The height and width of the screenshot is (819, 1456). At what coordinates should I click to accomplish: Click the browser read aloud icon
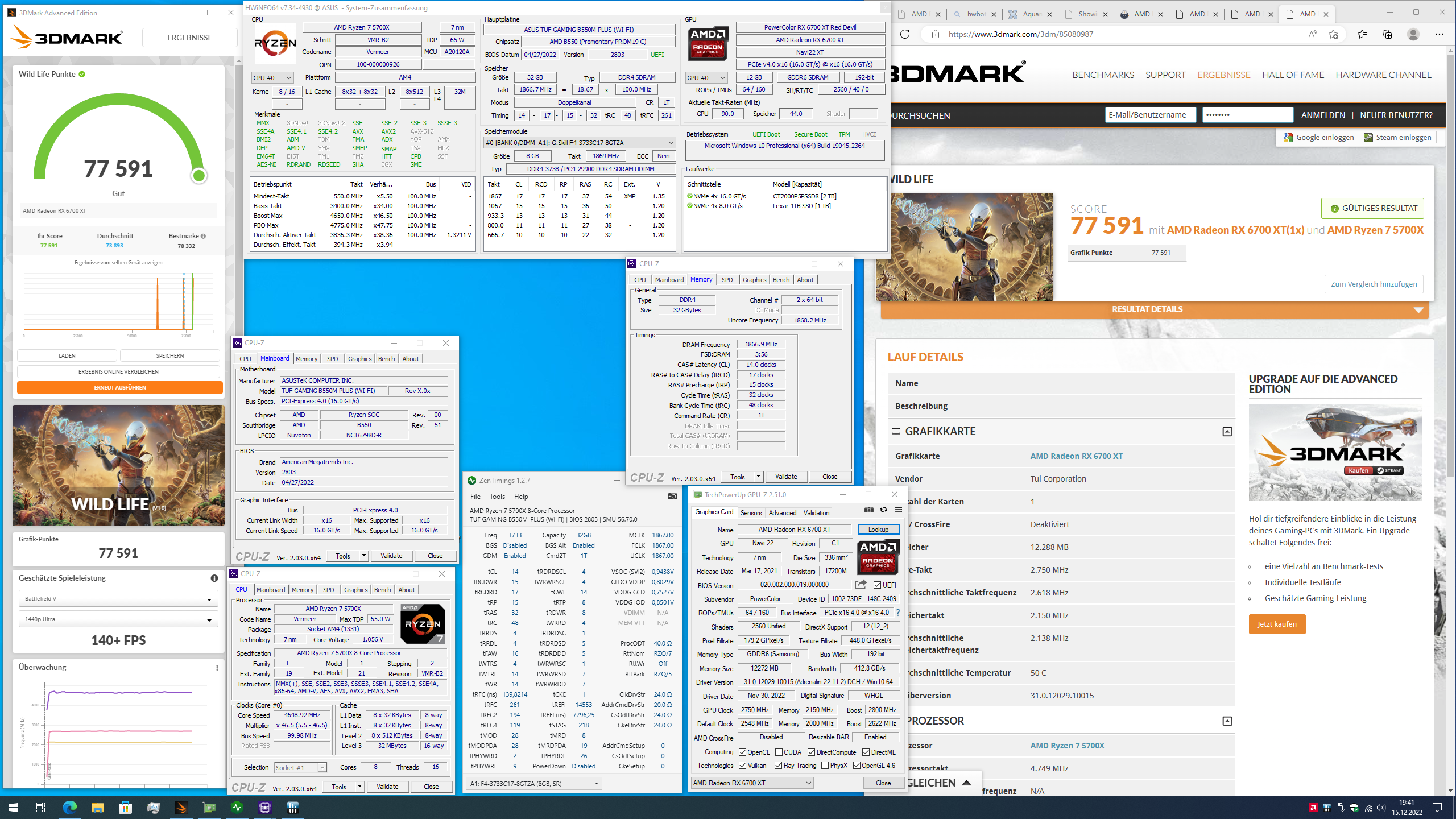pos(1313,34)
